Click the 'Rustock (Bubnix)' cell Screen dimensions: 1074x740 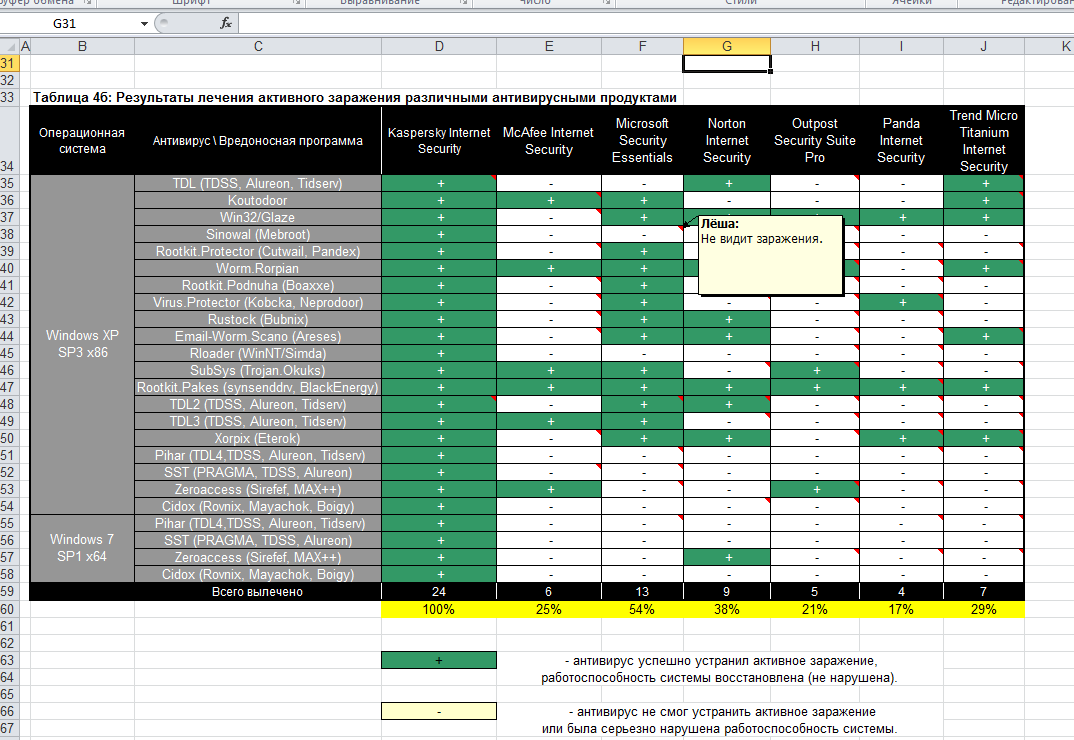pos(258,319)
